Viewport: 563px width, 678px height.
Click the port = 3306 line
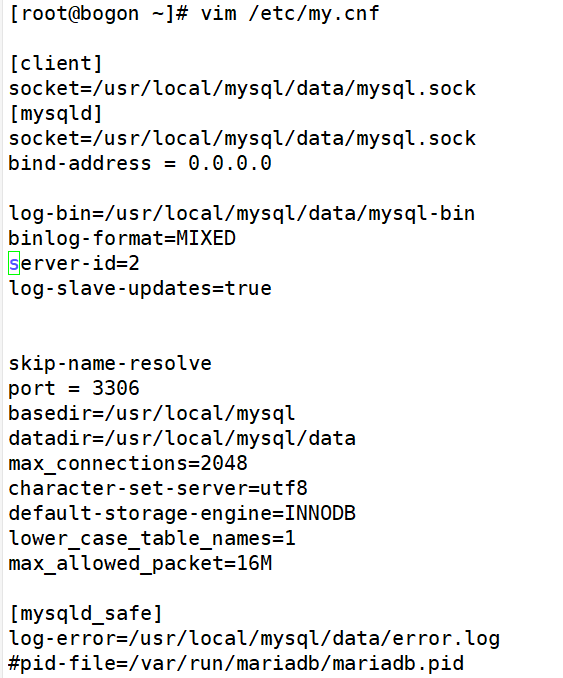pyautogui.click(x=74, y=388)
